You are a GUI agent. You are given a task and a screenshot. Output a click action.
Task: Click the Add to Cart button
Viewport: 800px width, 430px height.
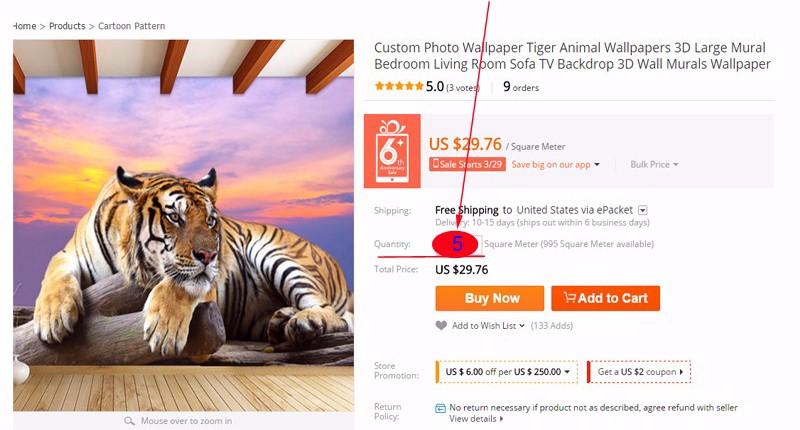[606, 298]
